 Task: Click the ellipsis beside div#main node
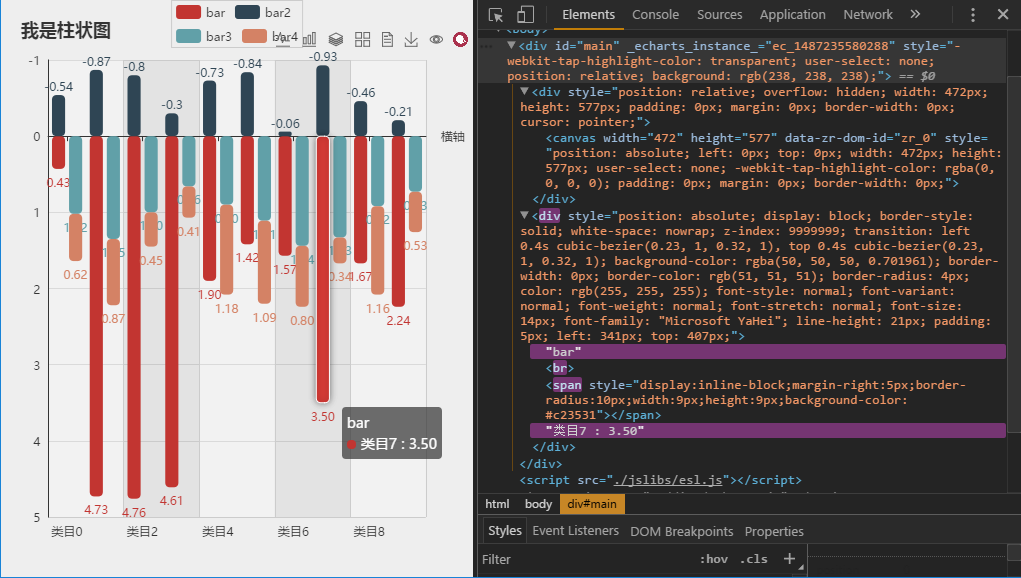tap(486, 46)
